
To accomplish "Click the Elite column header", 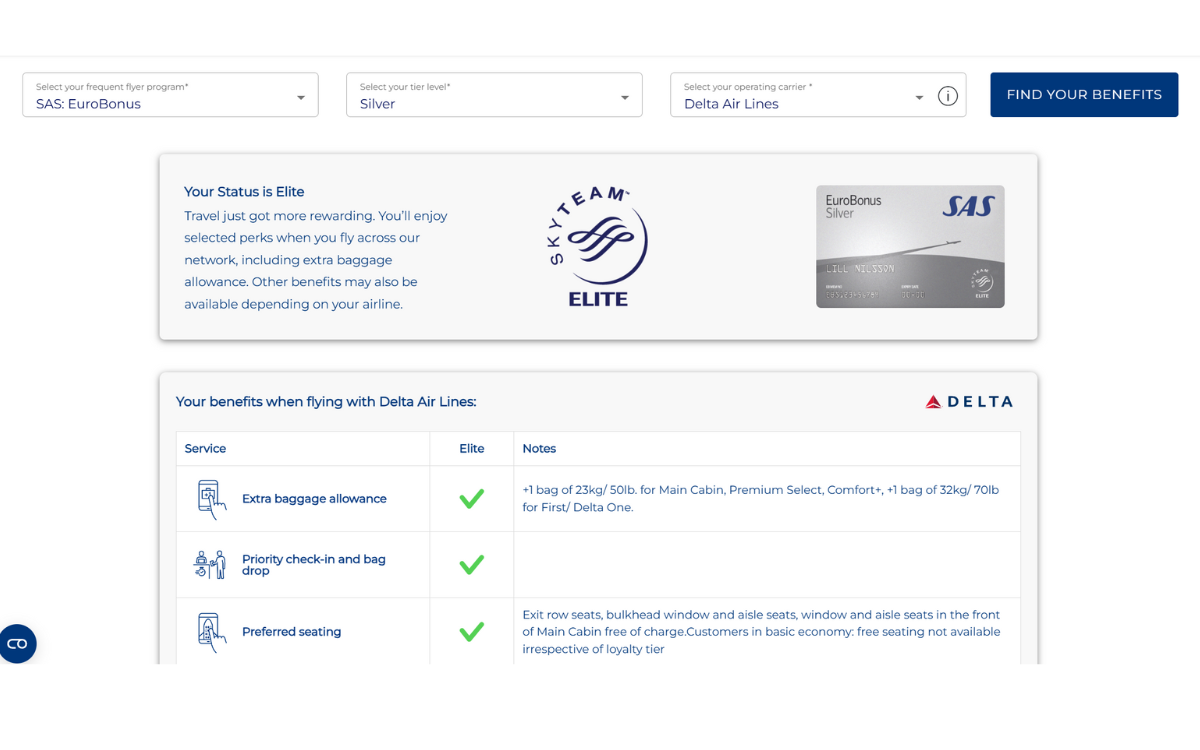I will 471,449.
